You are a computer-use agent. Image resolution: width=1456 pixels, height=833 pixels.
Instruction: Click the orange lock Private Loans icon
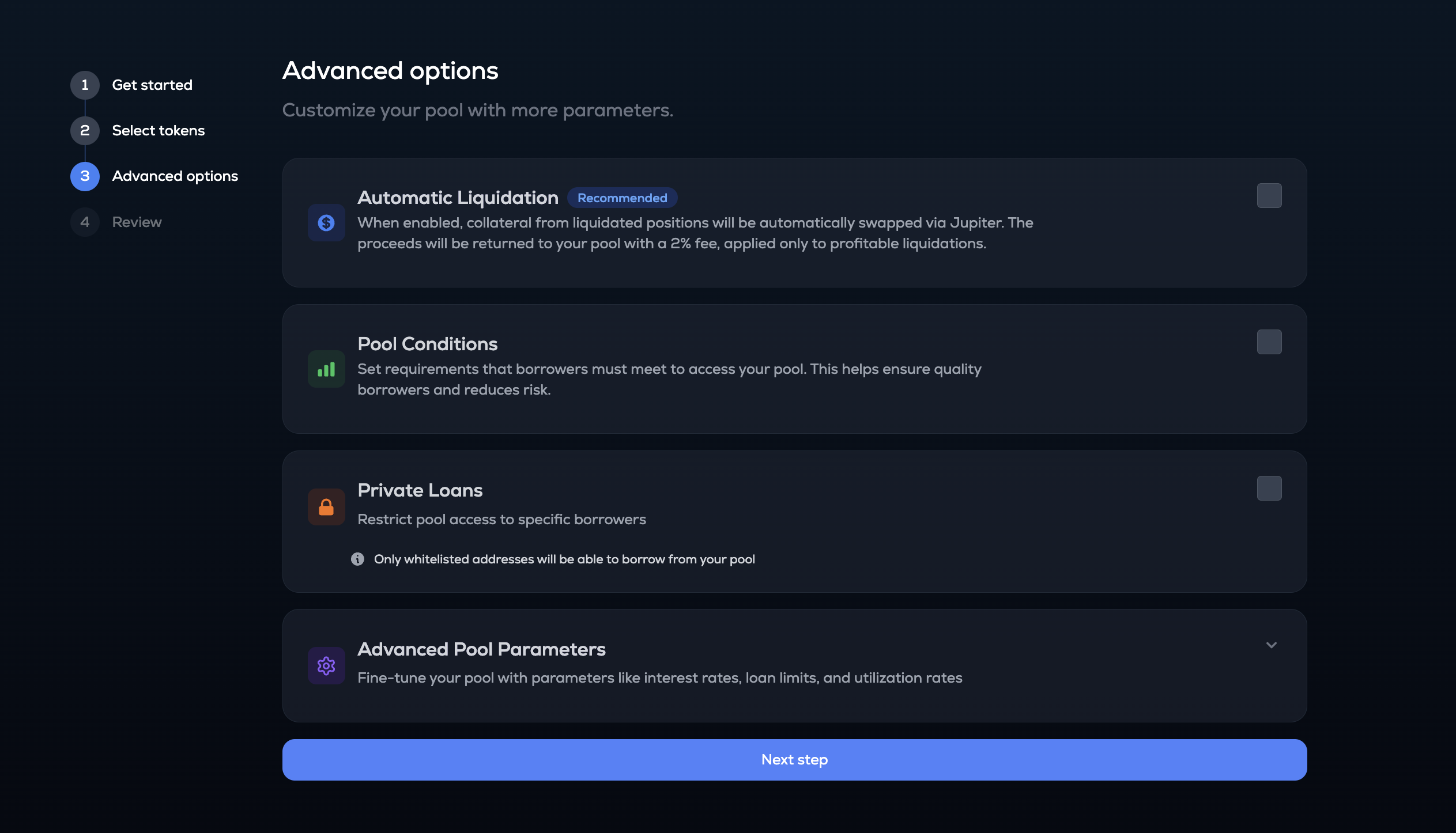click(326, 507)
